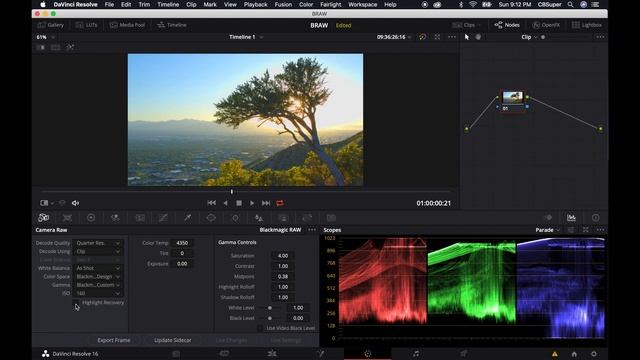Open the Parade scope type dropdown
640x360 pixels.
click(548, 230)
